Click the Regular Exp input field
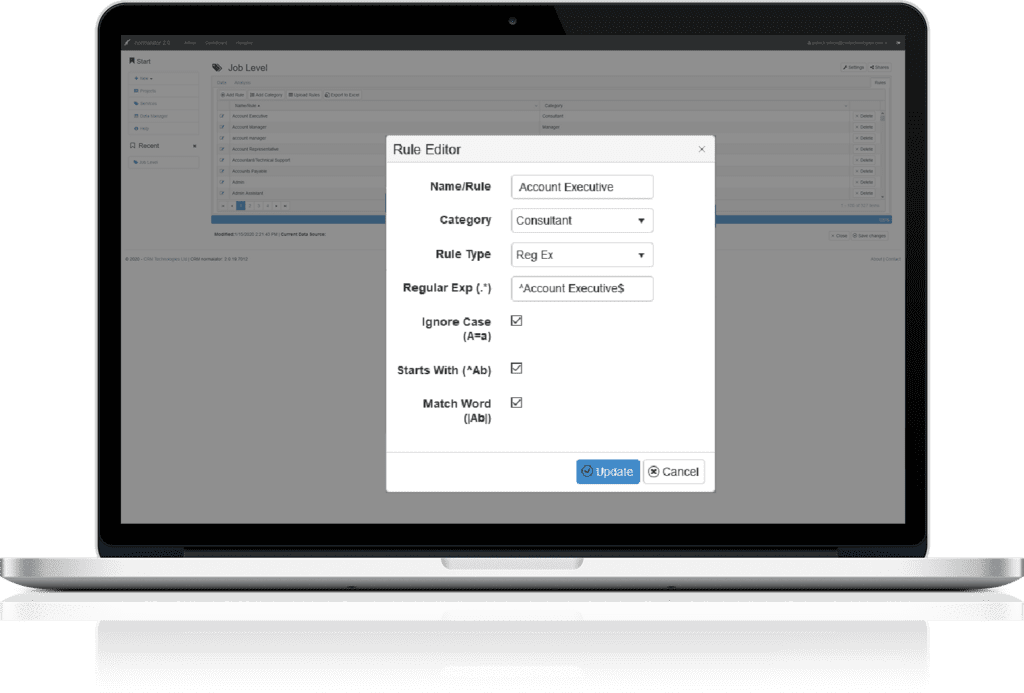The height and width of the screenshot is (693, 1024). 581,288
